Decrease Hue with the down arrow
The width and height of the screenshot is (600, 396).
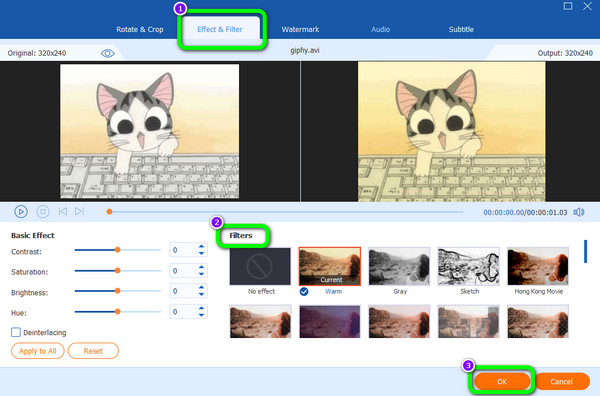[x=201, y=315]
